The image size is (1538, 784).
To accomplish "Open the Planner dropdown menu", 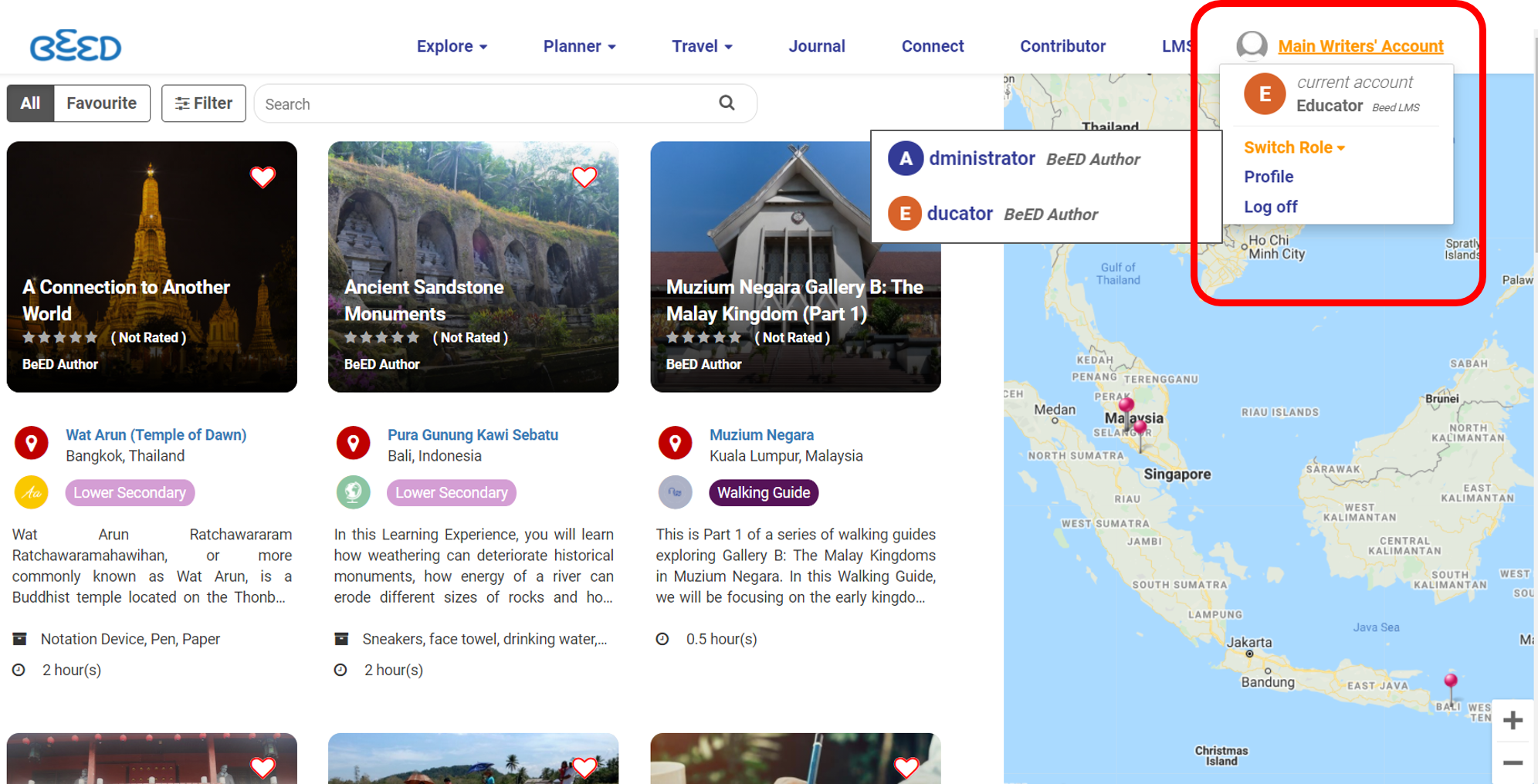I will [x=580, y=46].
